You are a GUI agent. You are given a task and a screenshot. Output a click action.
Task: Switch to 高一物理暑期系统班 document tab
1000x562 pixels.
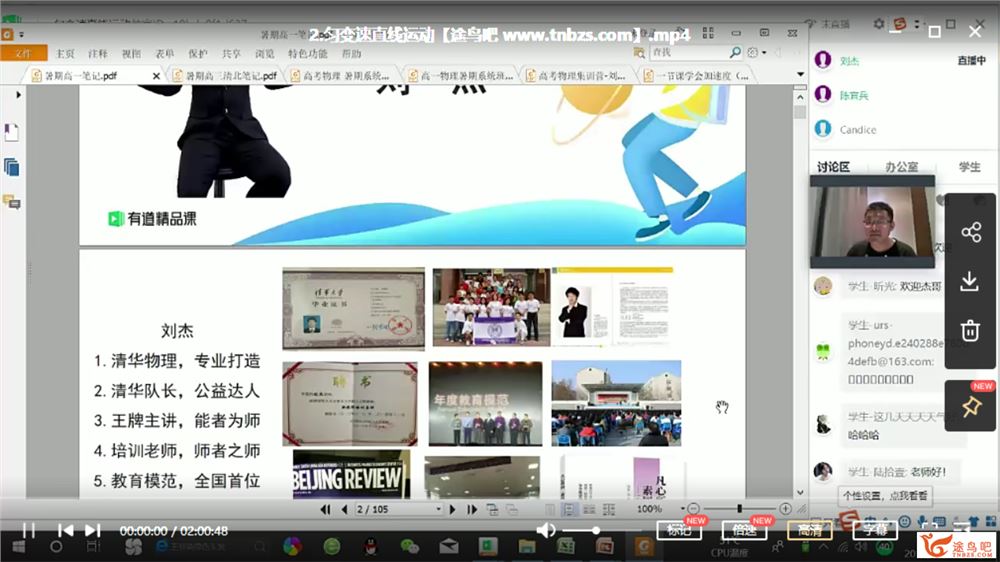point(460,76)
